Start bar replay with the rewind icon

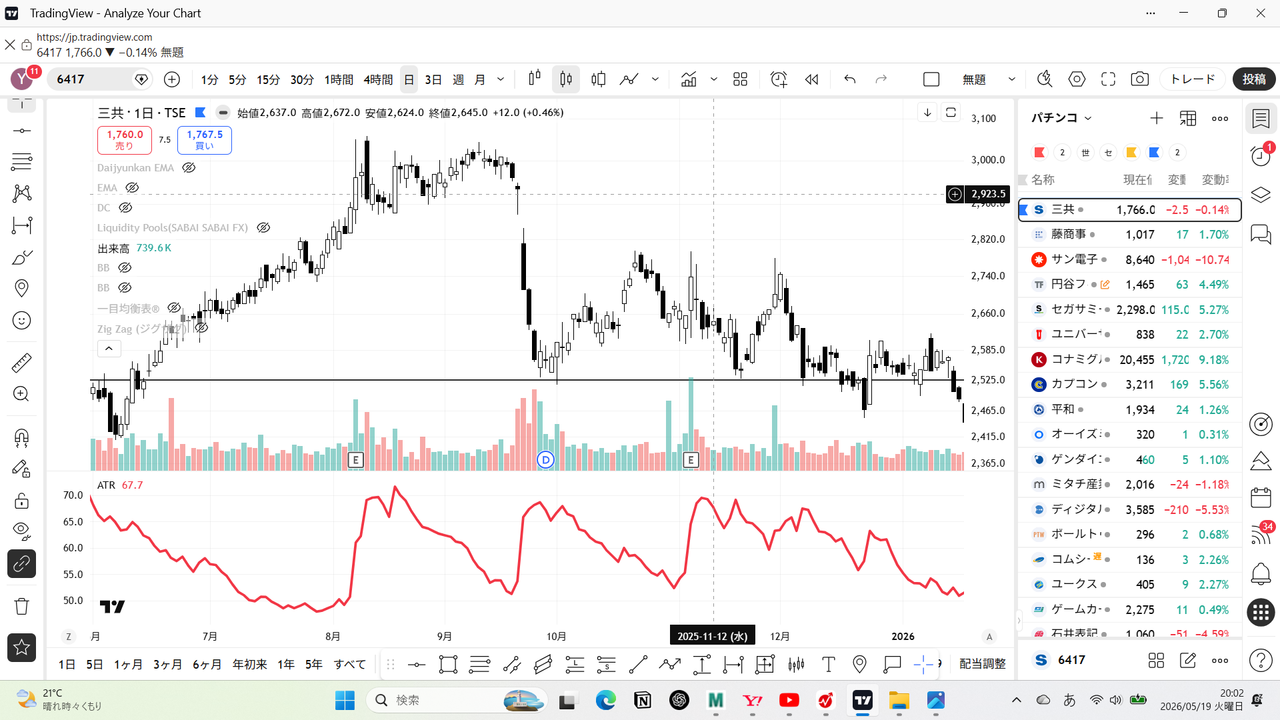tap(811, 79)
